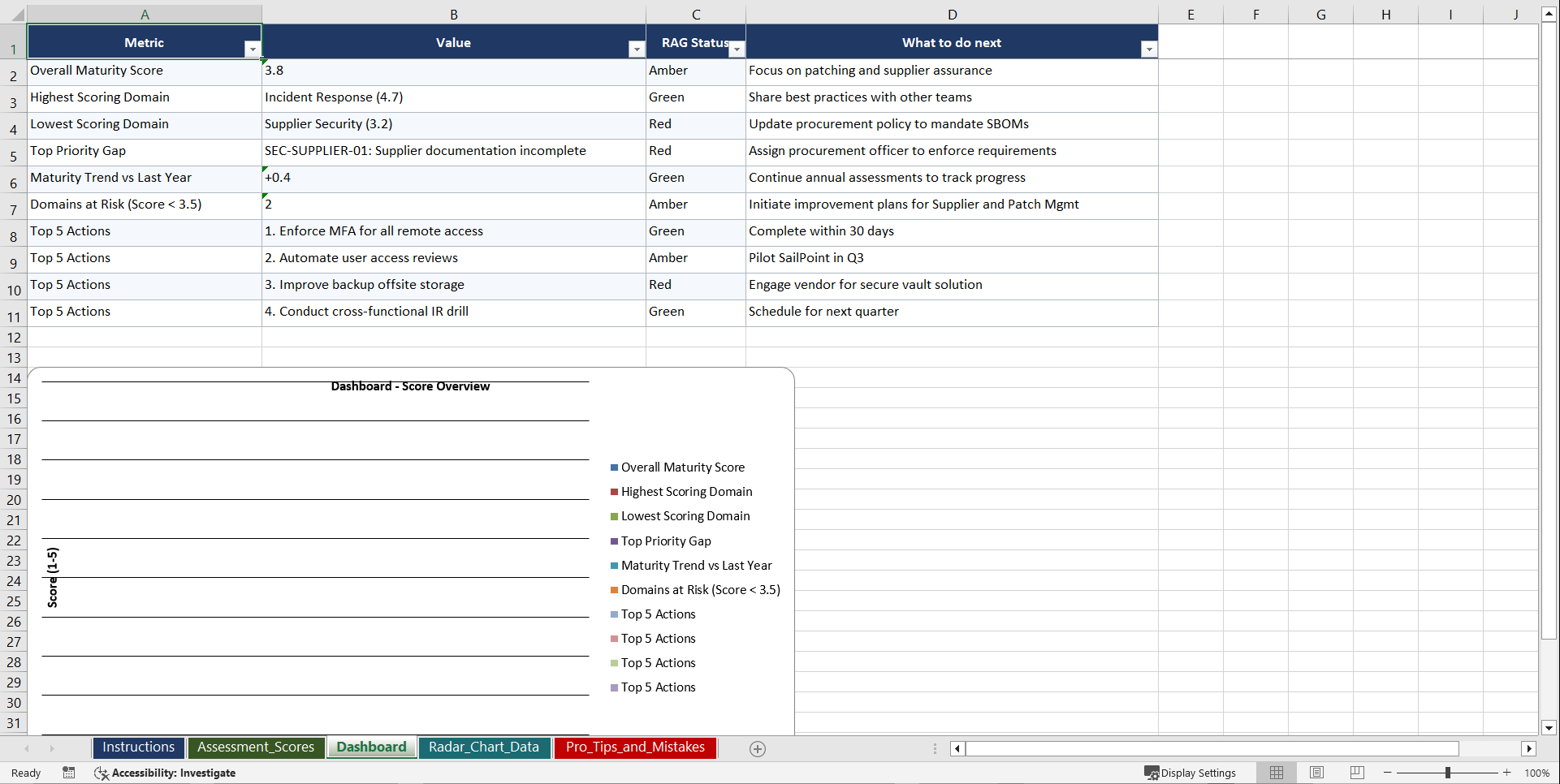Zoom out using the minus icon
The height and width of the screenshot is (784, 1560).
[x=1386, y=773]
